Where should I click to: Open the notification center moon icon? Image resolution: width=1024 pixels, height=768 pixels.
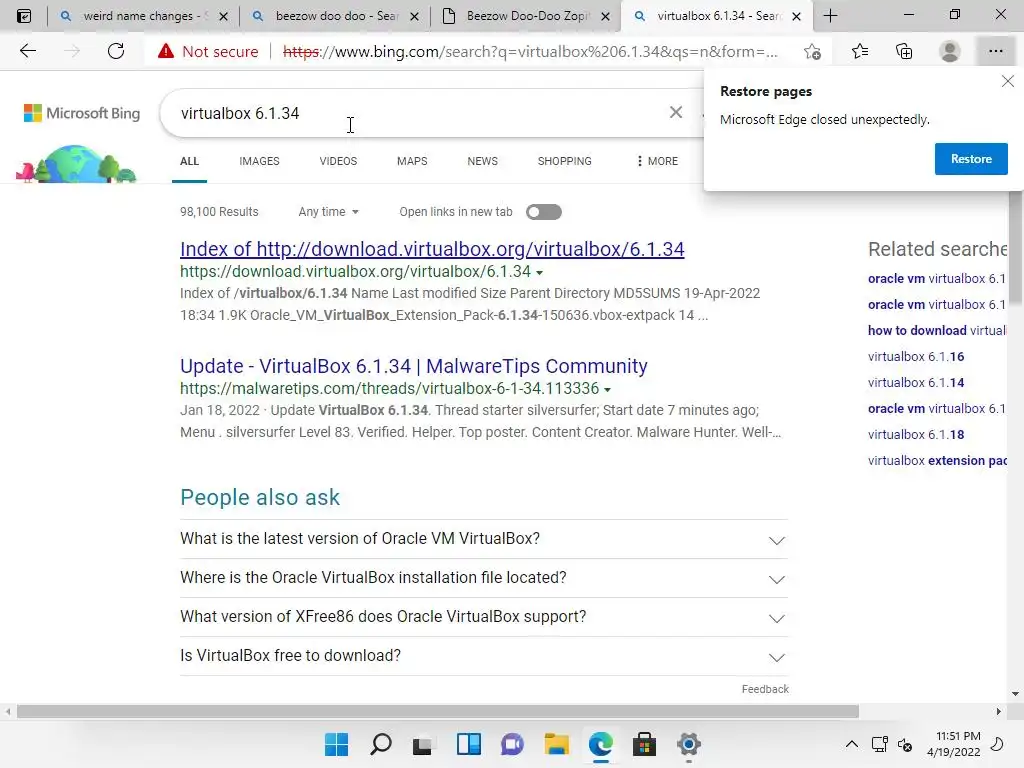[x=997, y=744]
